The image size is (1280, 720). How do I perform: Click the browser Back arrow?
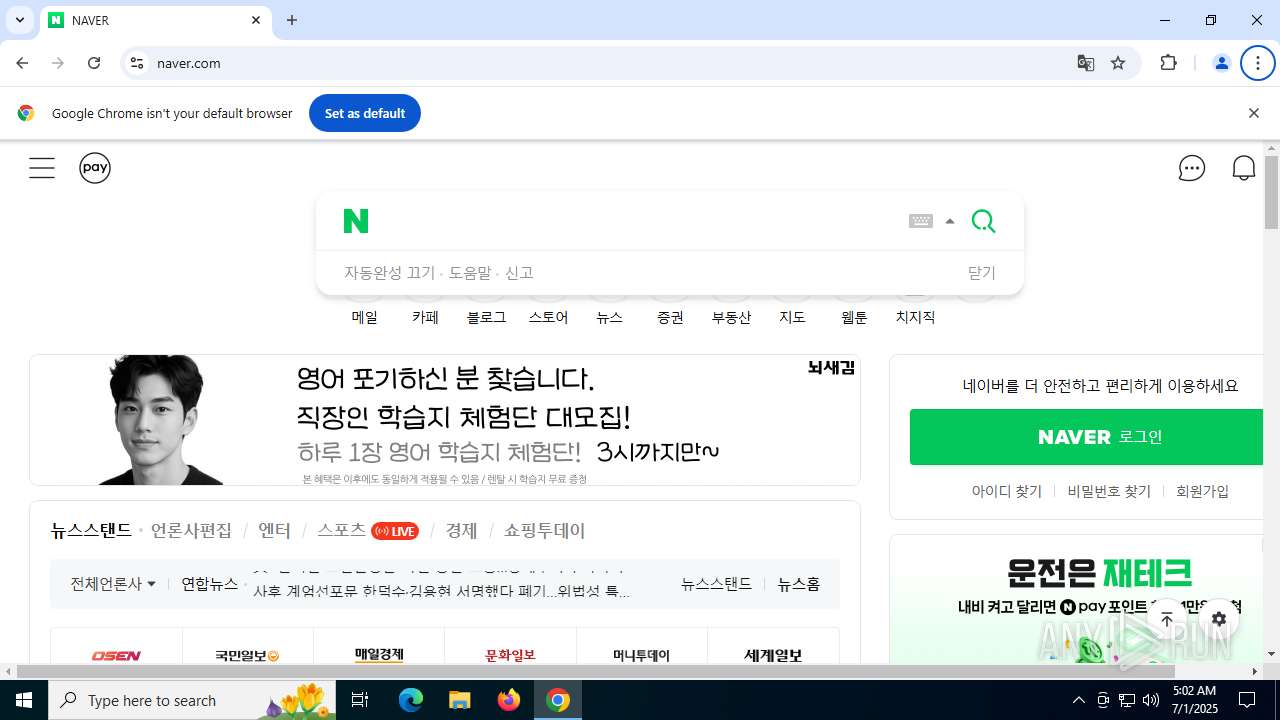click(x=22, y=63)
